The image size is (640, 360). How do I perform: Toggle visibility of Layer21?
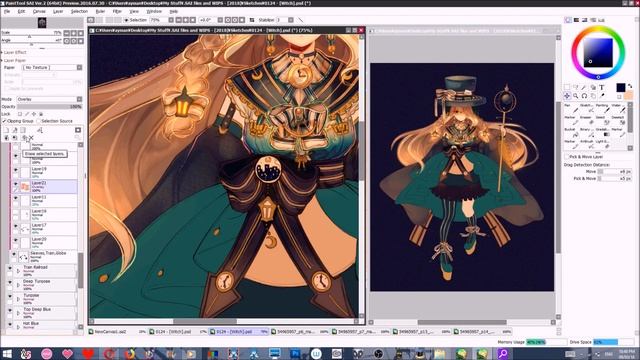coord(16,184)
